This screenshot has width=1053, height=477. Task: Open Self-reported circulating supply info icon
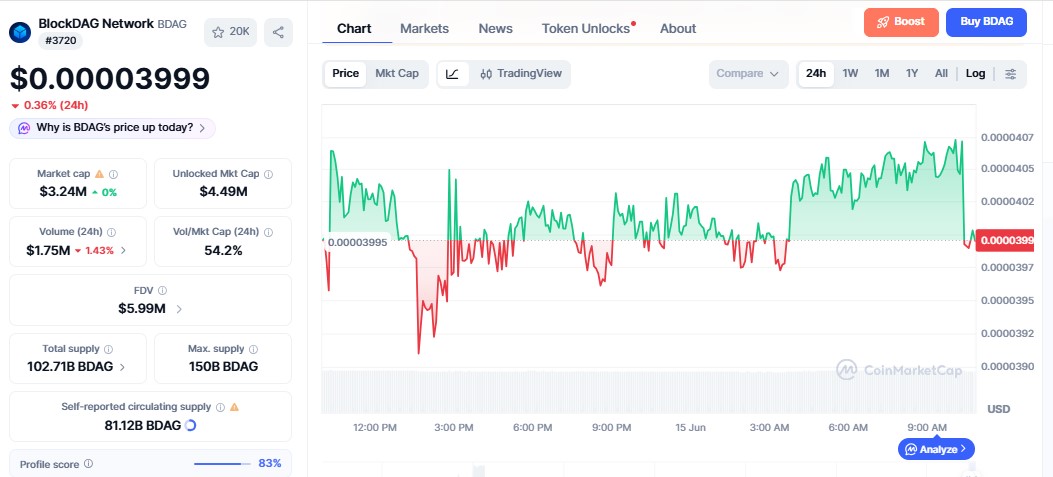(220, 407)
